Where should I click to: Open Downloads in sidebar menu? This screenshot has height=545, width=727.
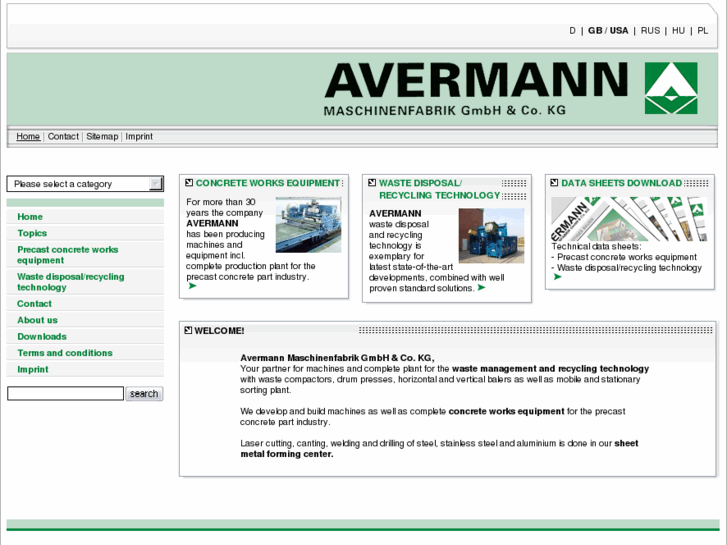[85, 336]
